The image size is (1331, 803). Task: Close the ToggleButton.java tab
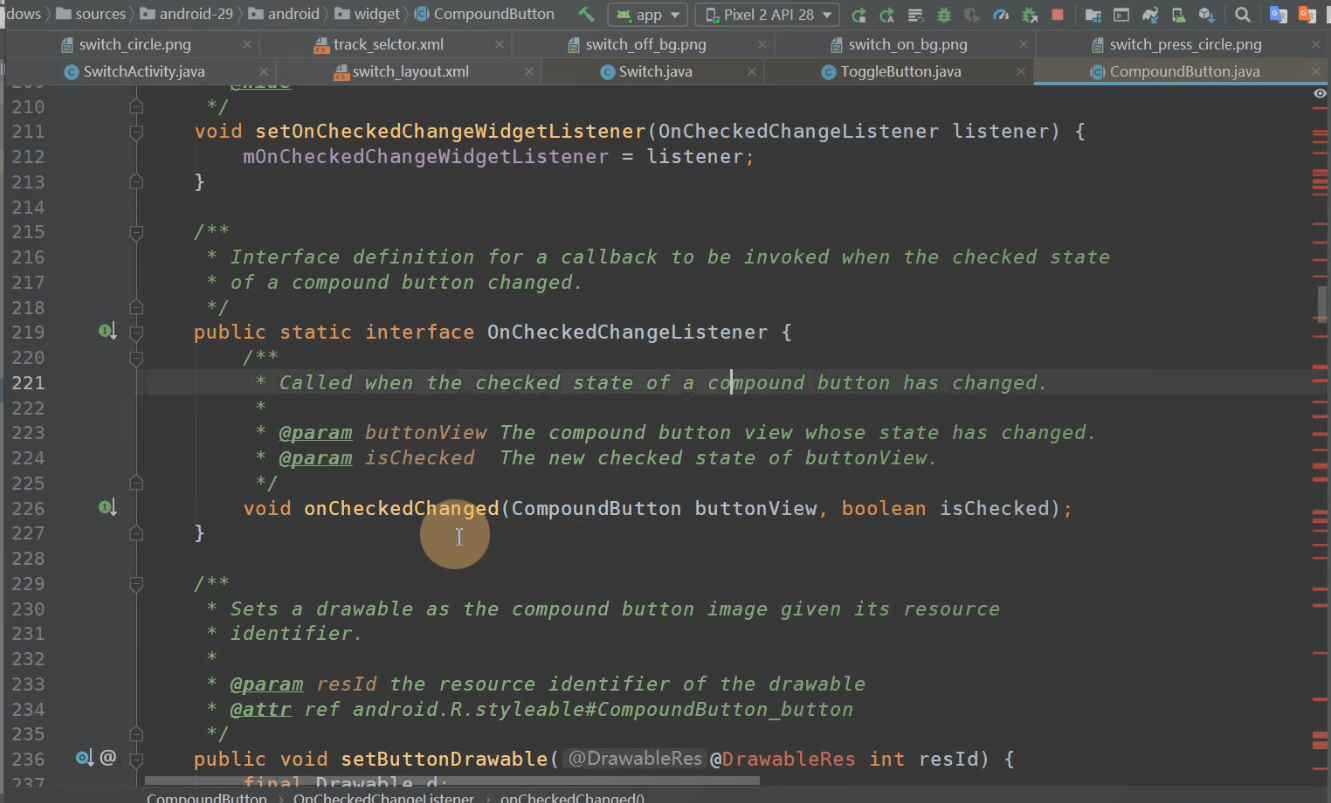[x=1020, y=72]
